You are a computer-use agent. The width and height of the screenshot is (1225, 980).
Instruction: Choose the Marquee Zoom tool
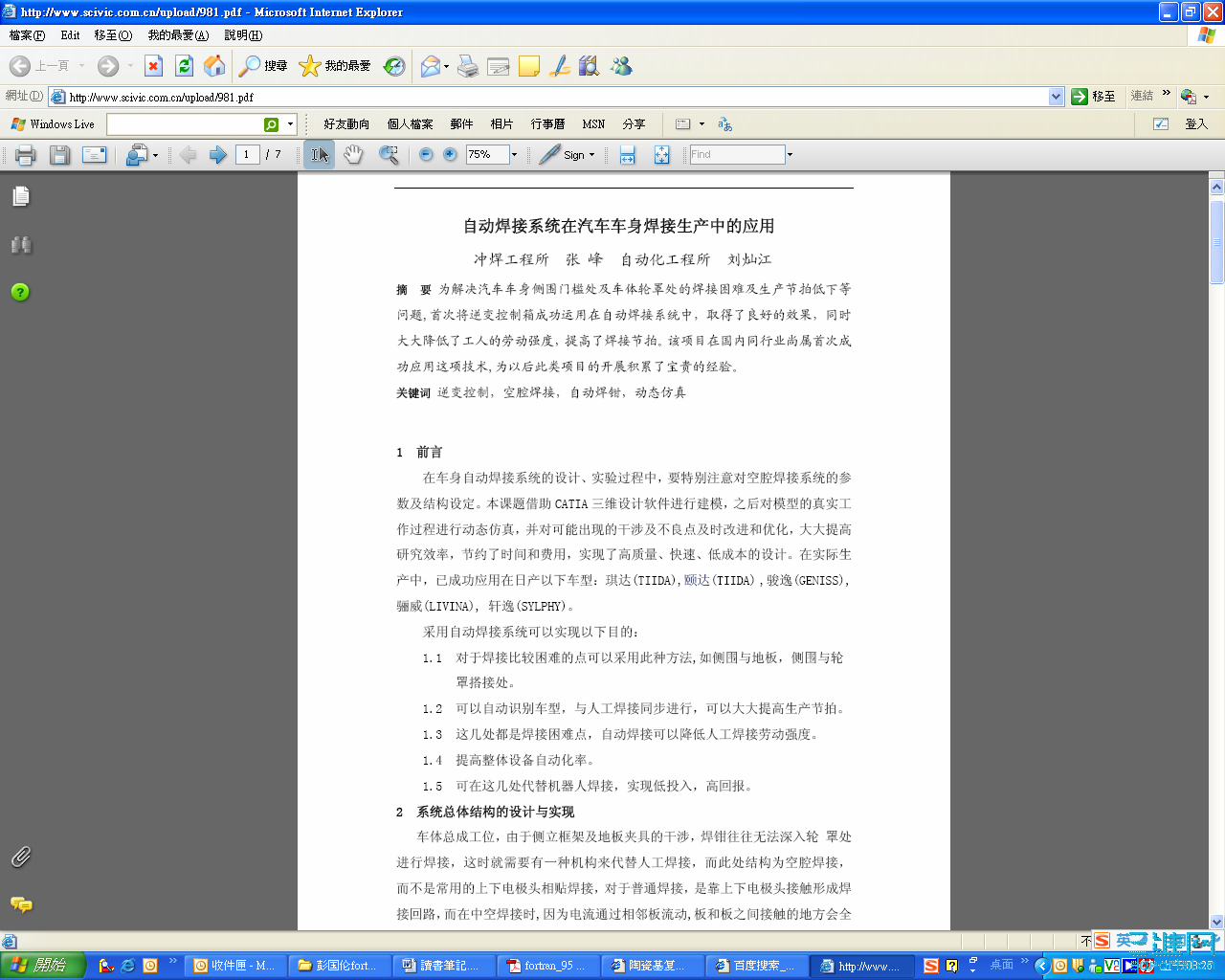pyautogui.click(x=389, y=154)
